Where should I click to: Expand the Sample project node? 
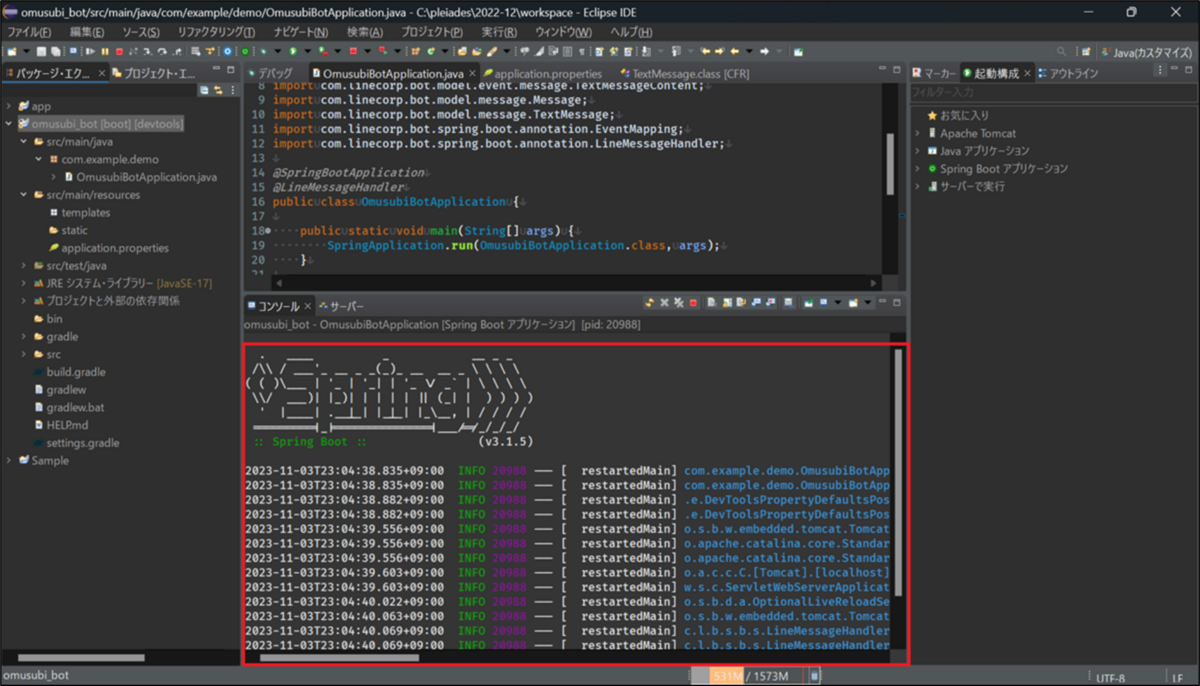coord(9,461)
